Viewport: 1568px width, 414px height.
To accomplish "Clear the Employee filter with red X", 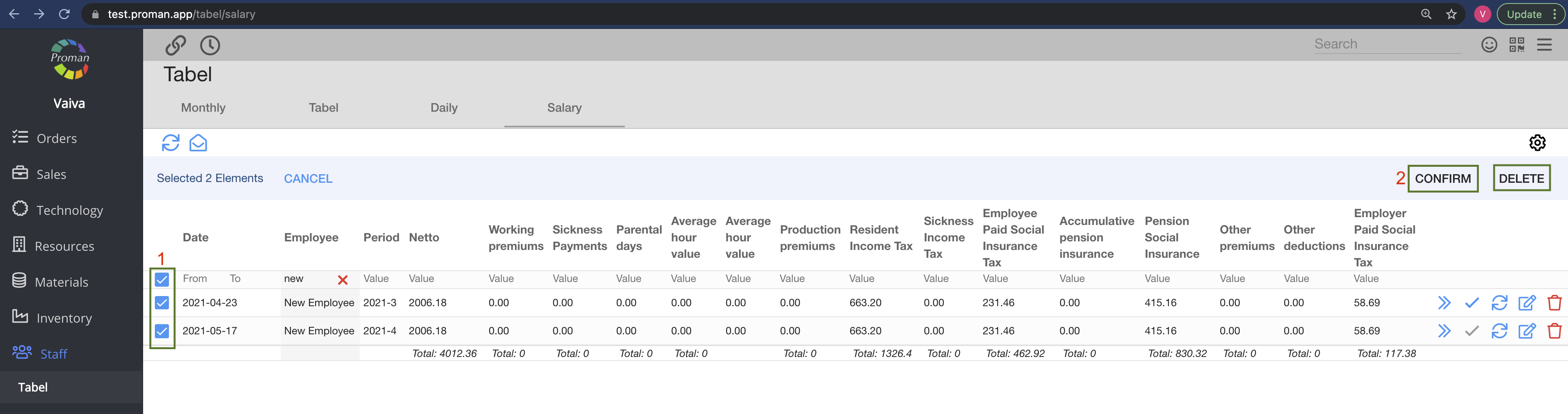I will (343, 280).
